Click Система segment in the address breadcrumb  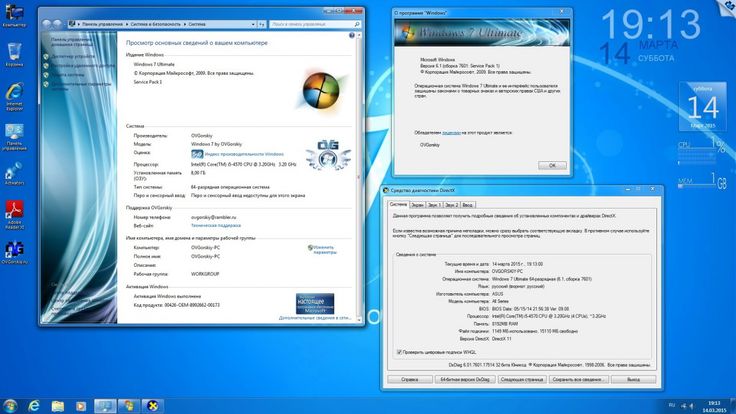coord(197,24)
